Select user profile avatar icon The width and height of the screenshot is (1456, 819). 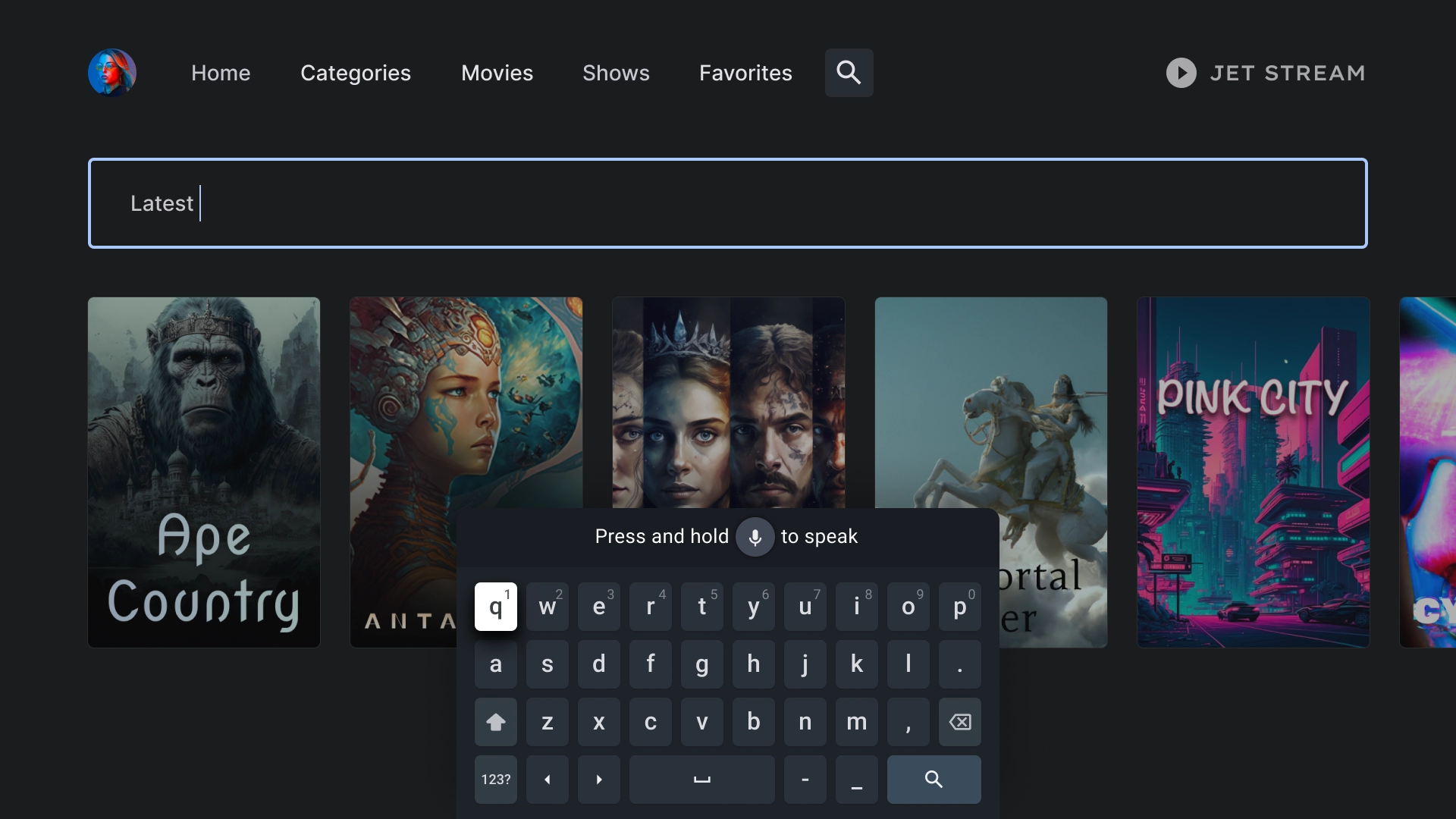tap(112, 72)
